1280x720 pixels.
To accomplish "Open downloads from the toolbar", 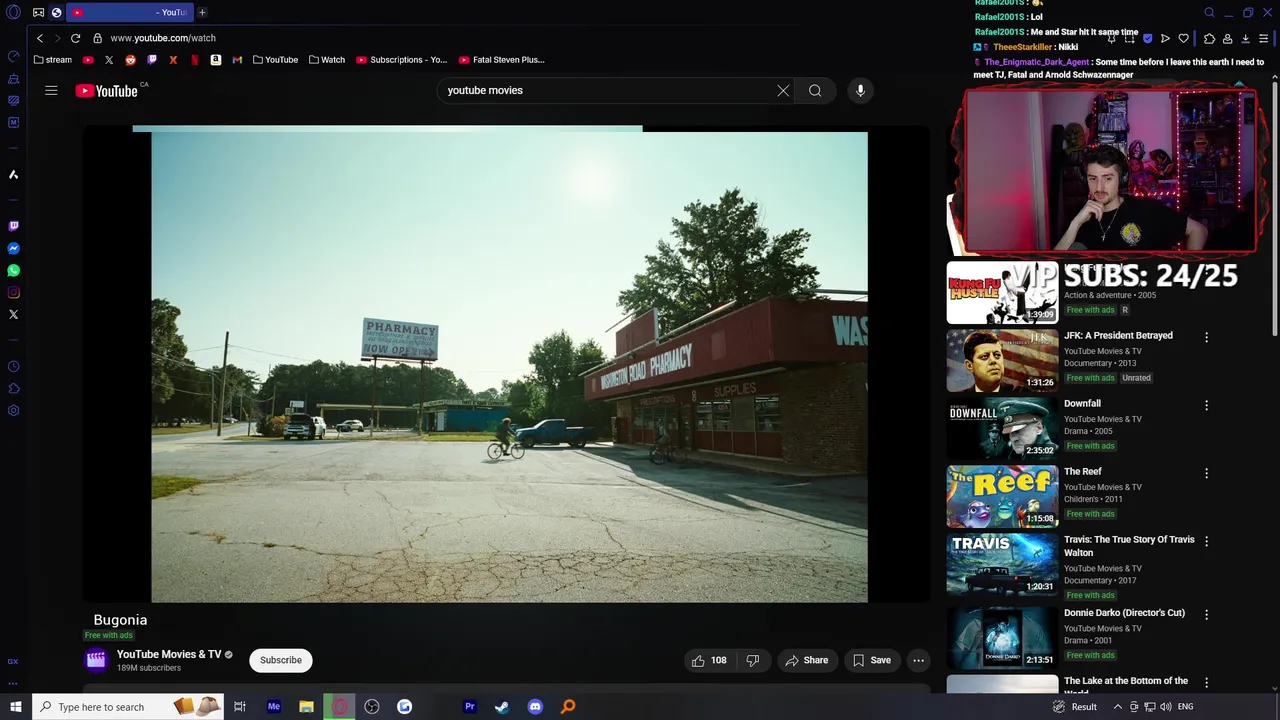I will click(x=1245, y=38).
